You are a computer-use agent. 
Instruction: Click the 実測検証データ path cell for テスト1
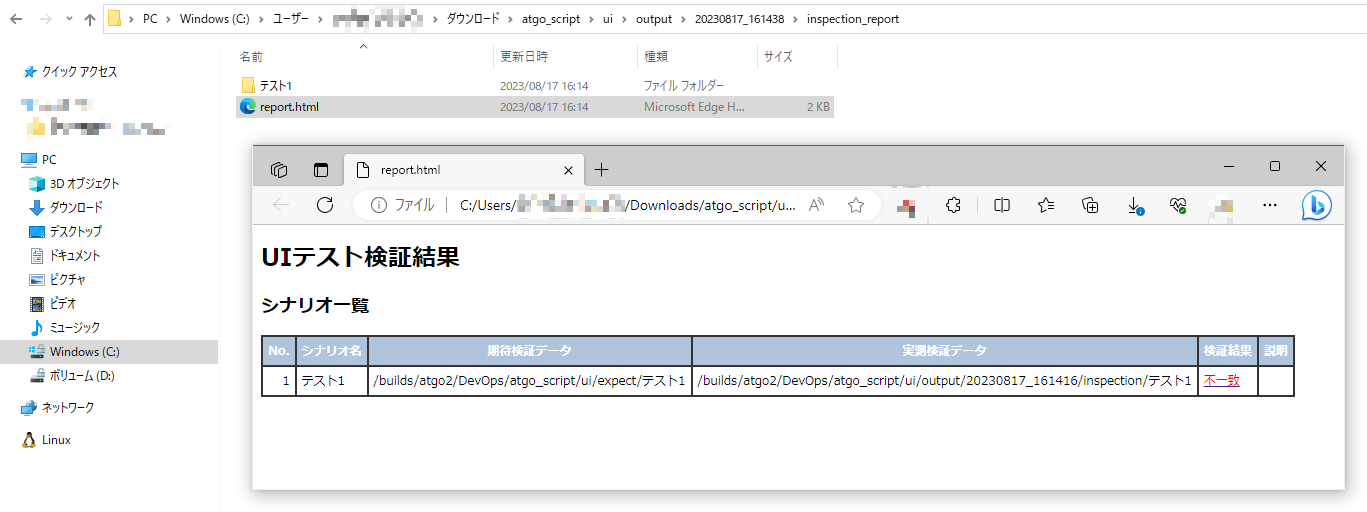(945, 381)
